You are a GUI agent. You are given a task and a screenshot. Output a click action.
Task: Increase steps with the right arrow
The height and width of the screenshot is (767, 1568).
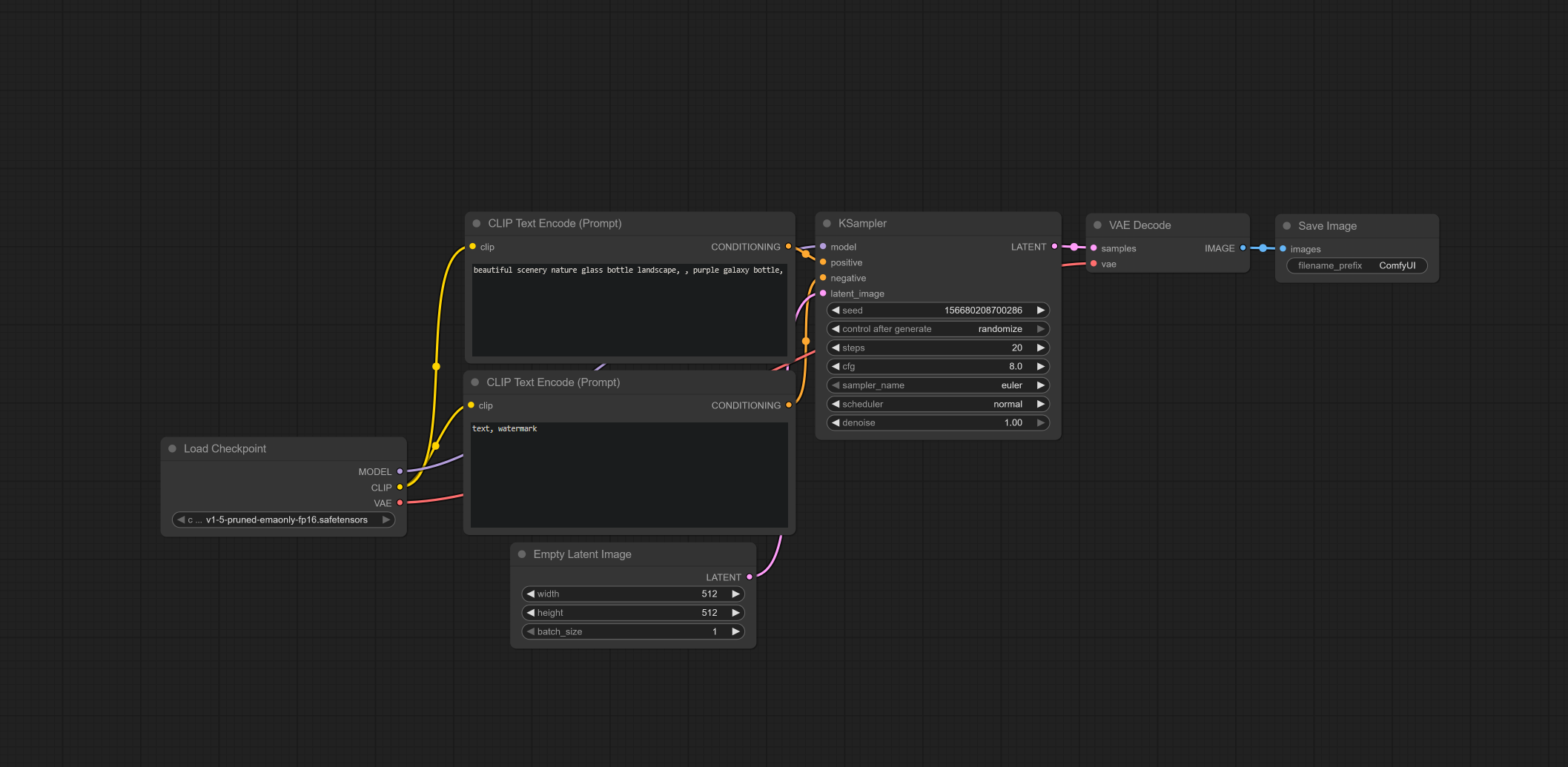pos(1041,348)
